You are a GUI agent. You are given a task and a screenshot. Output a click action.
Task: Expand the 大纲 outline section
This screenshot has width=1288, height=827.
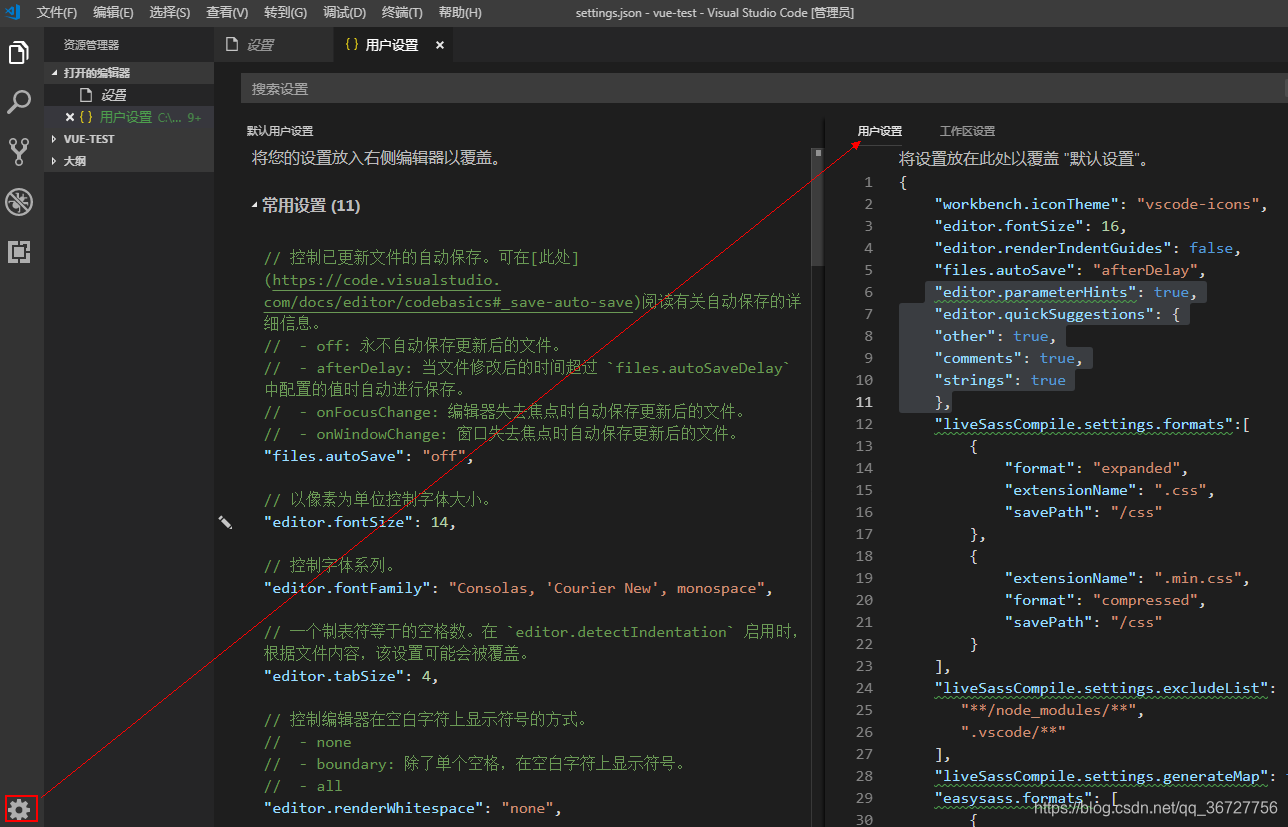click(x=129, y=160)
